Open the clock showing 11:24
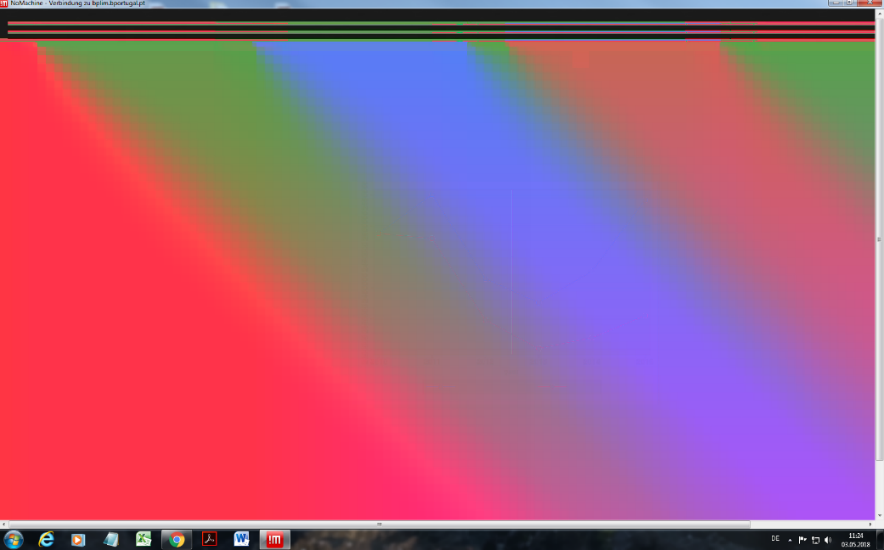 point(855,539)
